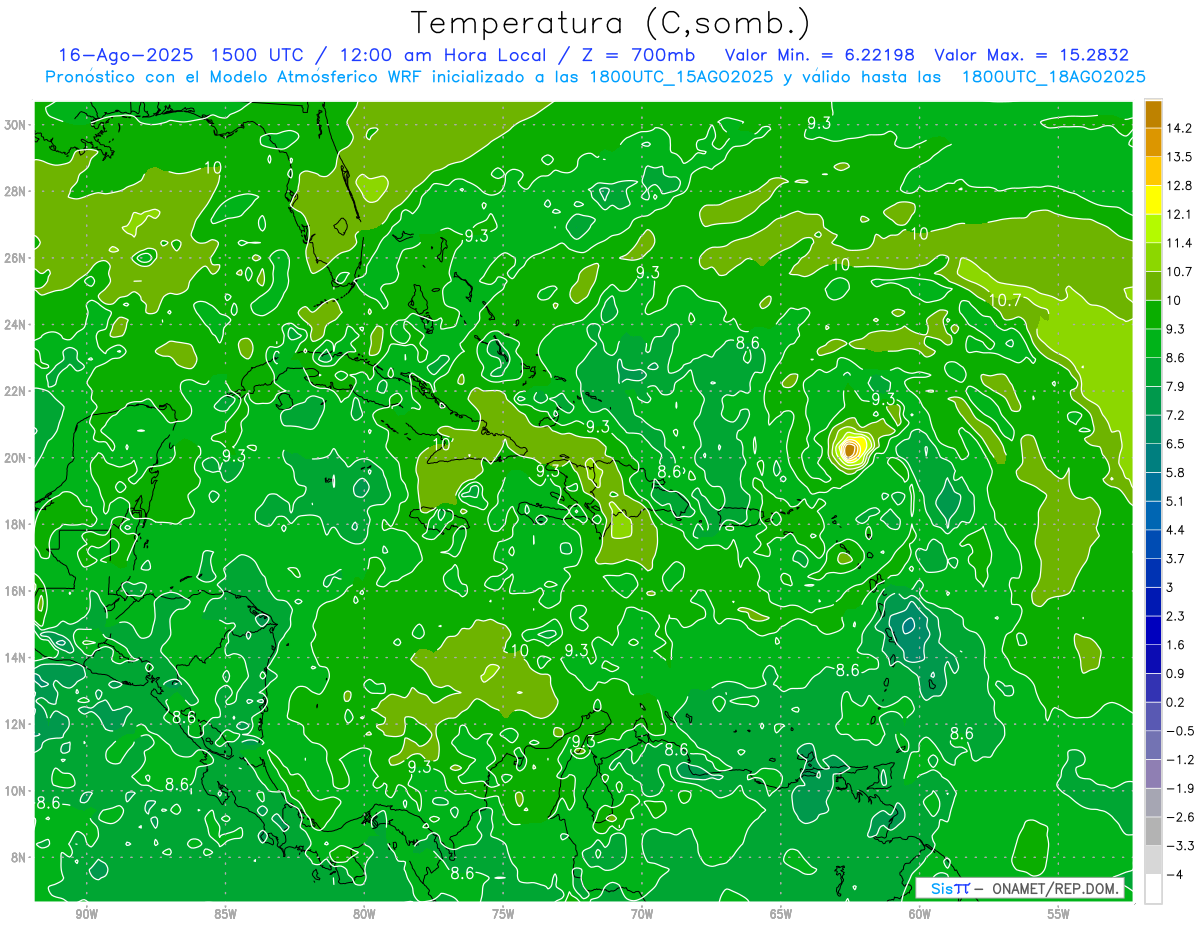Click the "7.9" value on the color scale
Screen dimensions: 1200x927
coord(1176,386)
